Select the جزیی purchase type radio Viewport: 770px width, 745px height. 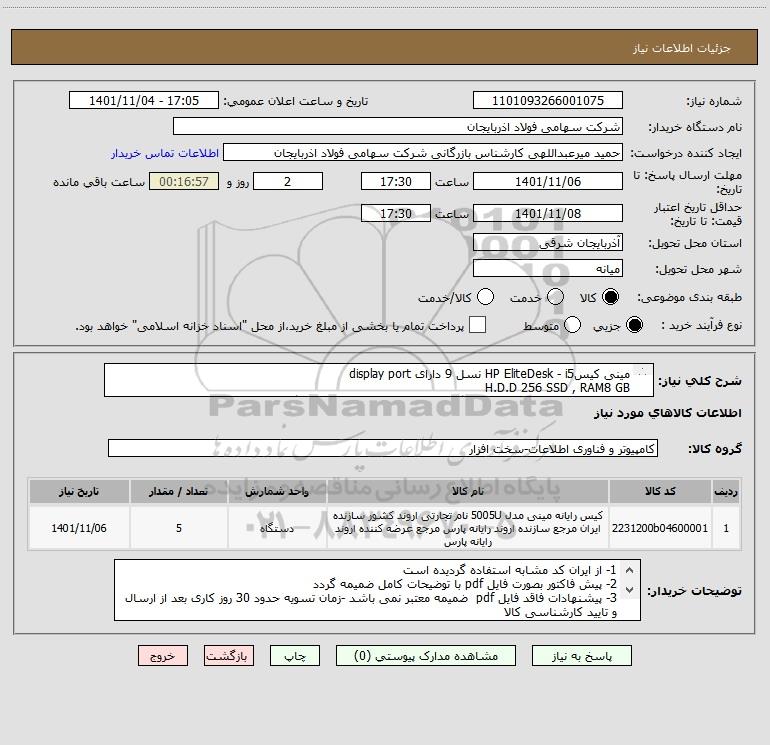click(x=634, y=325)
